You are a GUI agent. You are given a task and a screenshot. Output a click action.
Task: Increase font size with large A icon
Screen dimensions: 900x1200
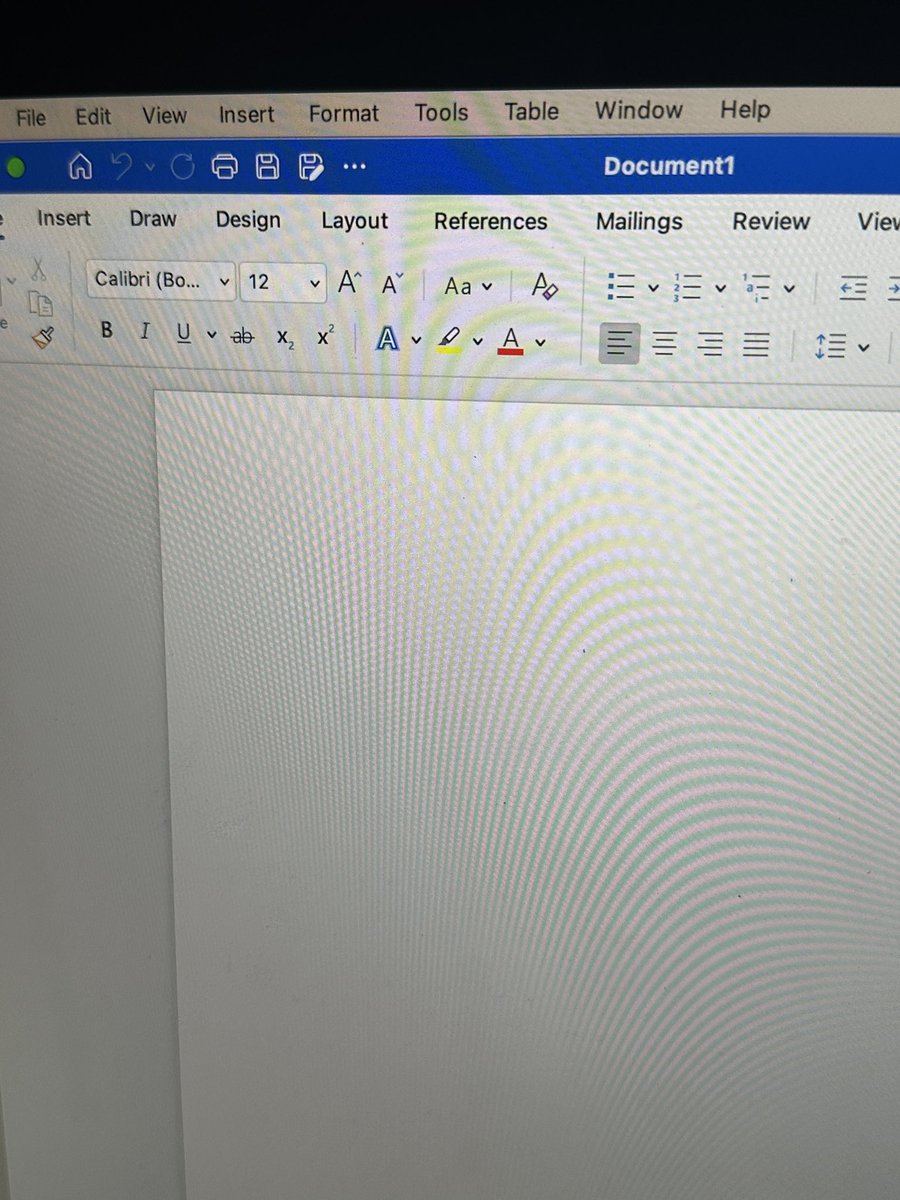349,283
